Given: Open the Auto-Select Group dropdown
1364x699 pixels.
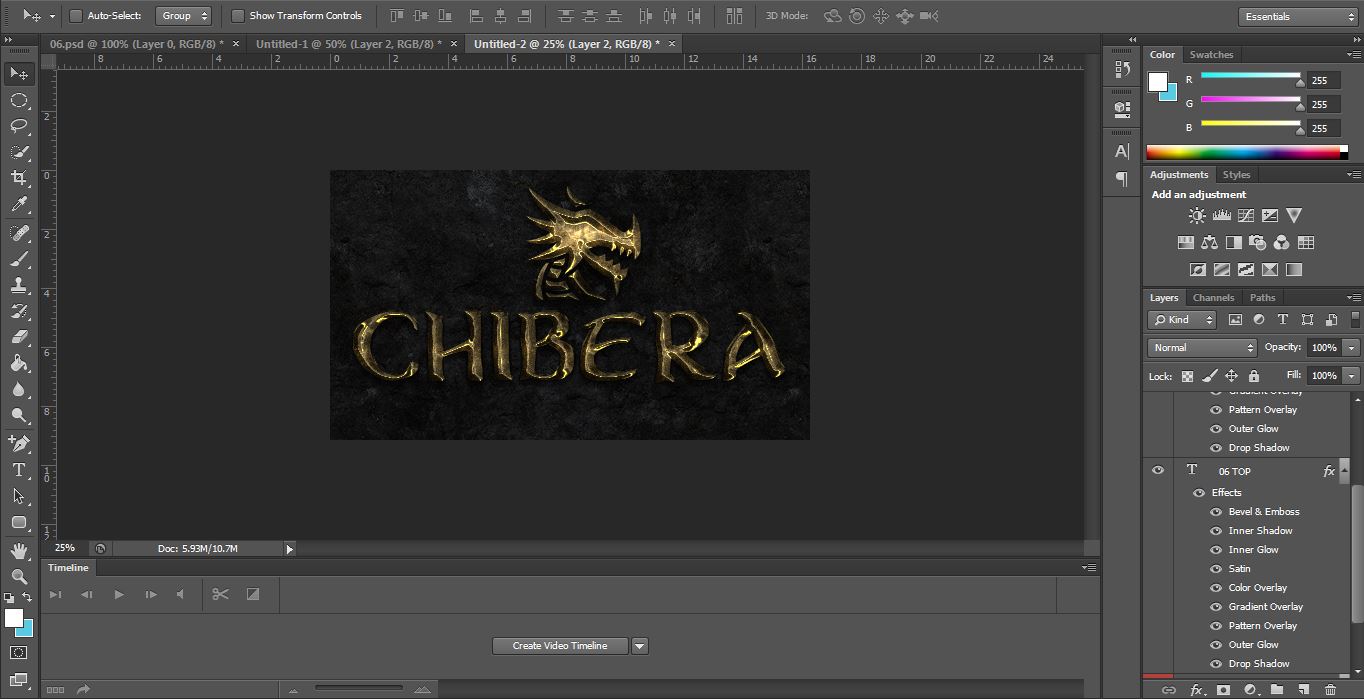Looking at the screenshot, I should coord(185,16).
